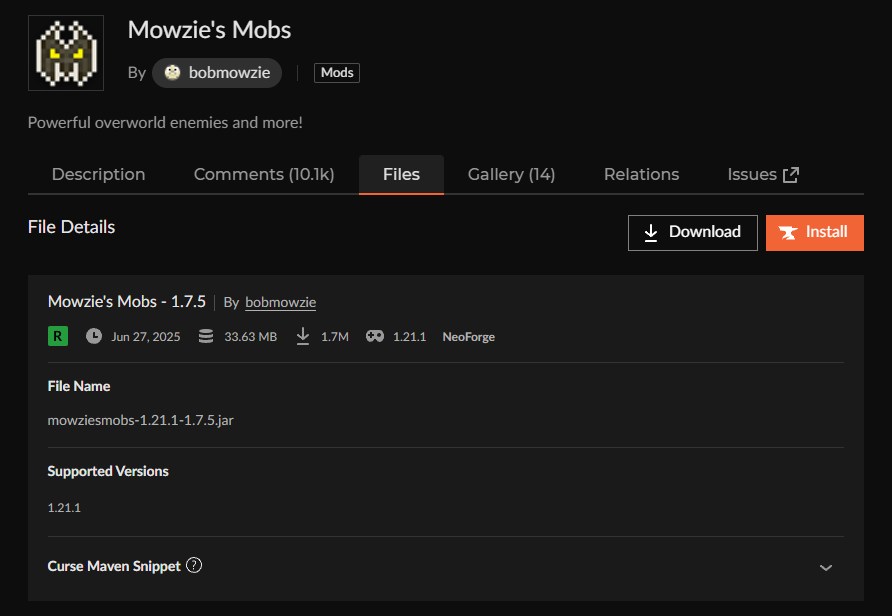Click the green R release badge
Viewport: 892px width, 616px height.
[x=57, y=336]
